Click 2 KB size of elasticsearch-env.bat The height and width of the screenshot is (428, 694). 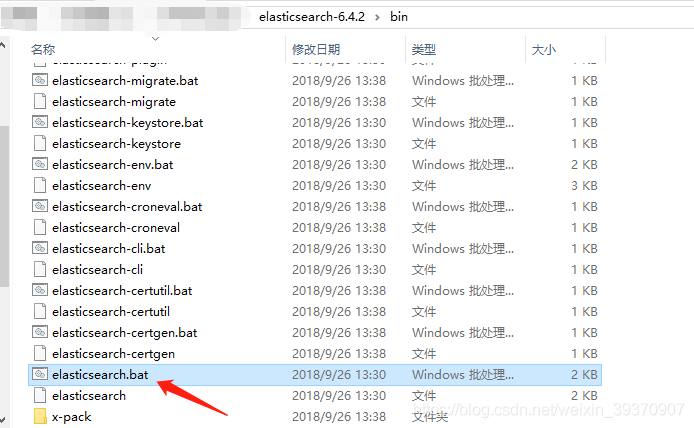(x=584, y=165)
